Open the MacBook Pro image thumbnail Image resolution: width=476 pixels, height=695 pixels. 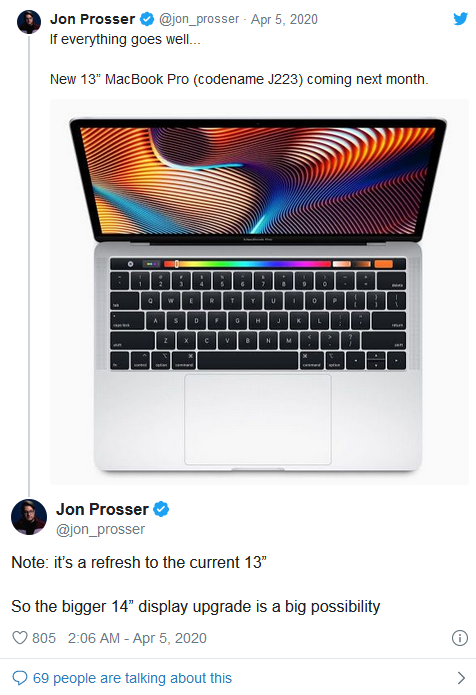(259, 292)
